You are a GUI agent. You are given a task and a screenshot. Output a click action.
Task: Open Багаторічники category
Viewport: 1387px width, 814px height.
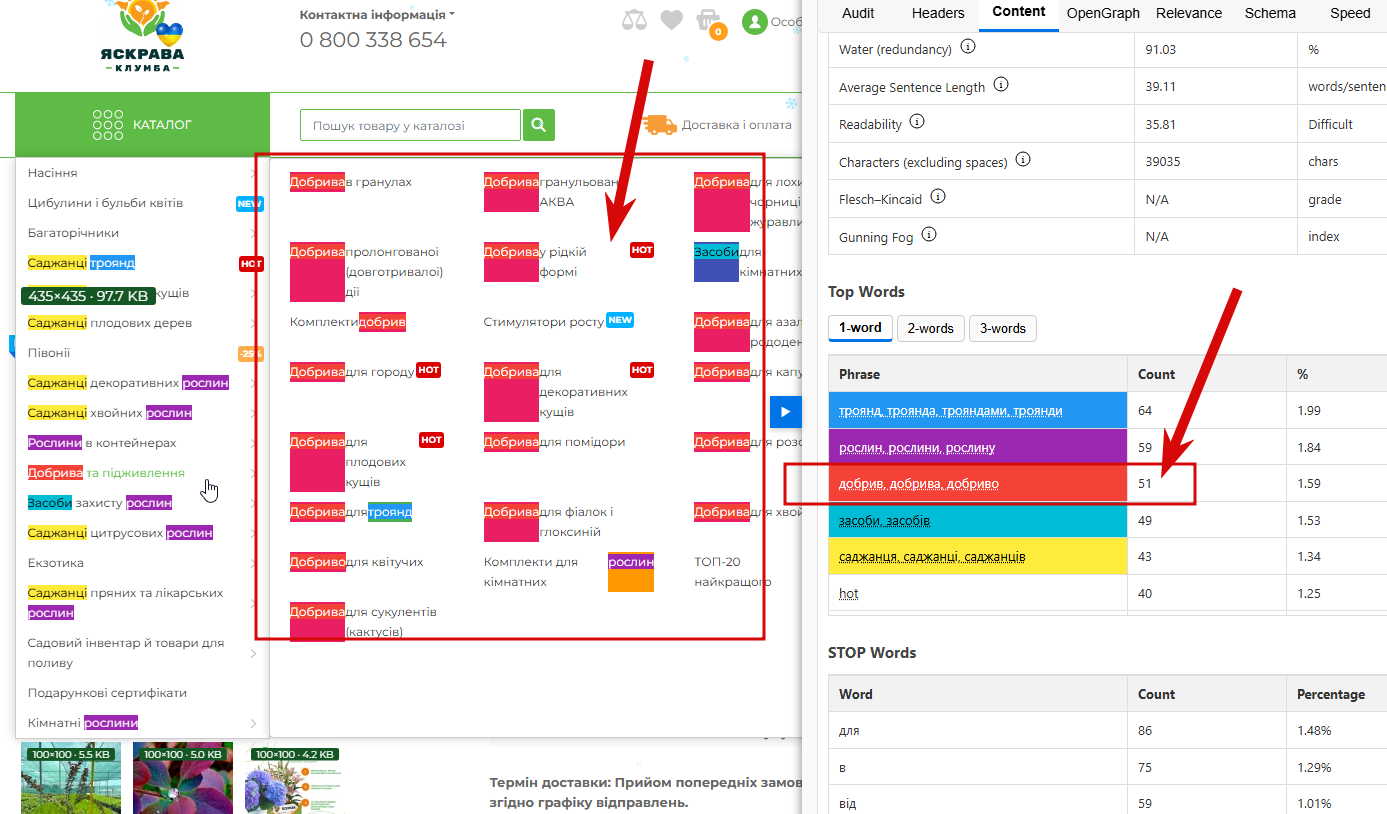[73, 233]
